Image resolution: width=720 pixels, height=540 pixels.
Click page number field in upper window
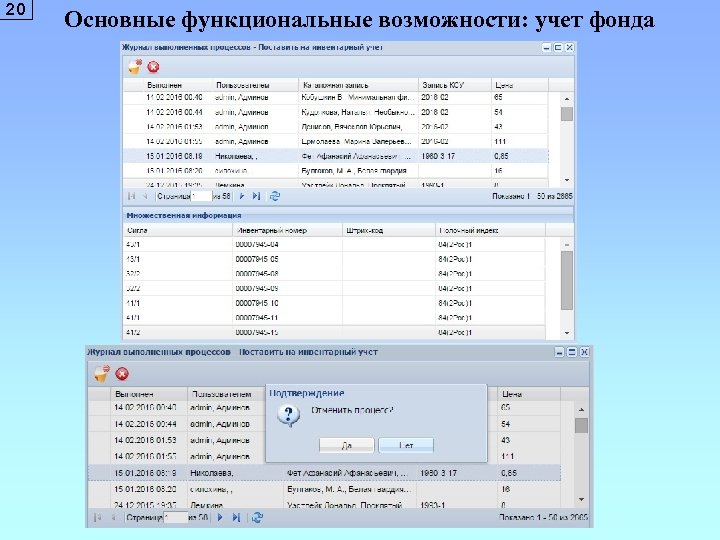pyautogui.click(x=202, y=196)
